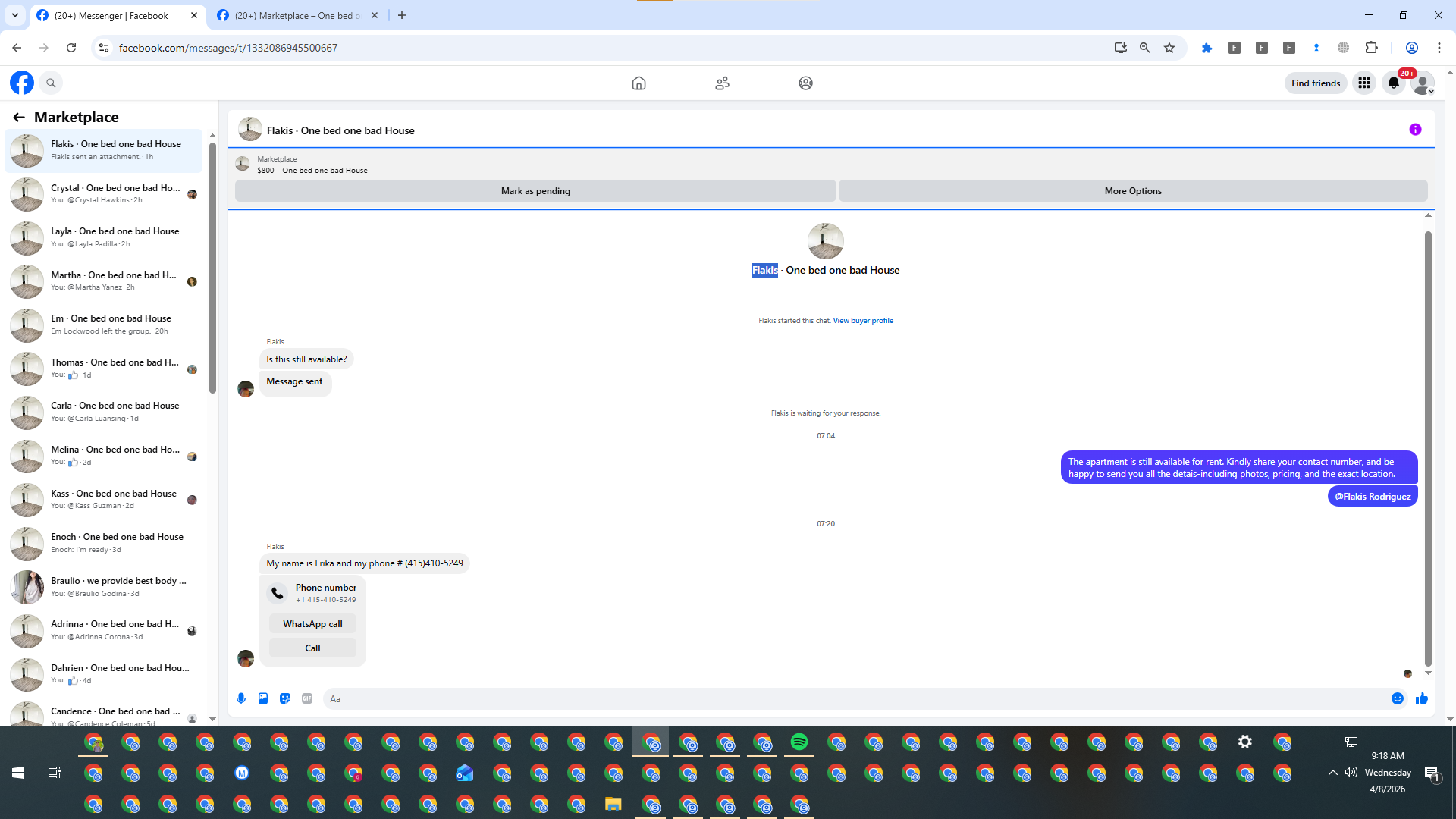Open the View buyer profile link
This screenshot has height=819, width=1456.
pos(863,321)
